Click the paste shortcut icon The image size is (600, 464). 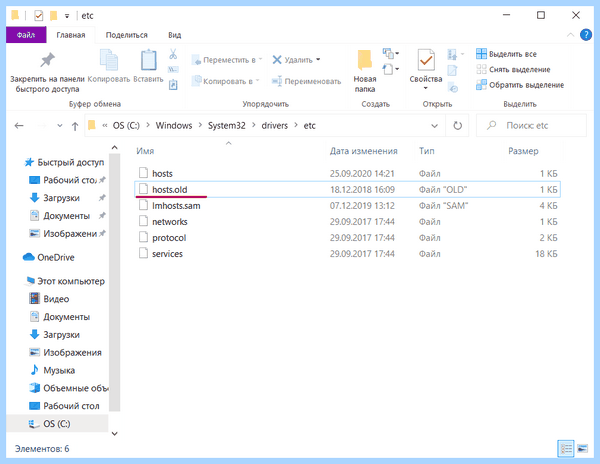[173, 85]
